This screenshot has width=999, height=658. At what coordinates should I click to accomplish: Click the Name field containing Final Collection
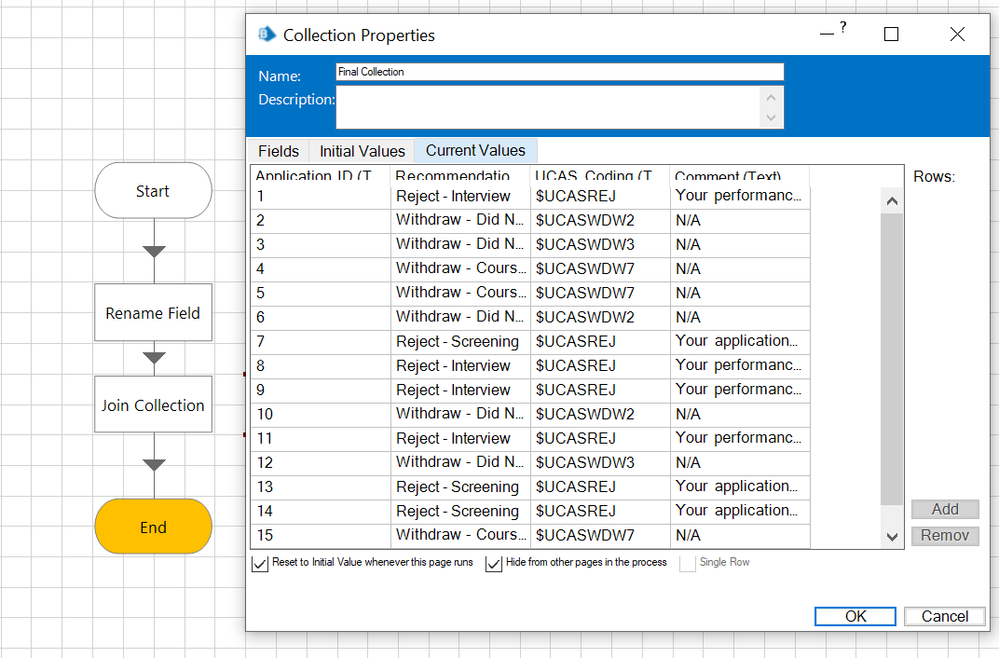559,72
